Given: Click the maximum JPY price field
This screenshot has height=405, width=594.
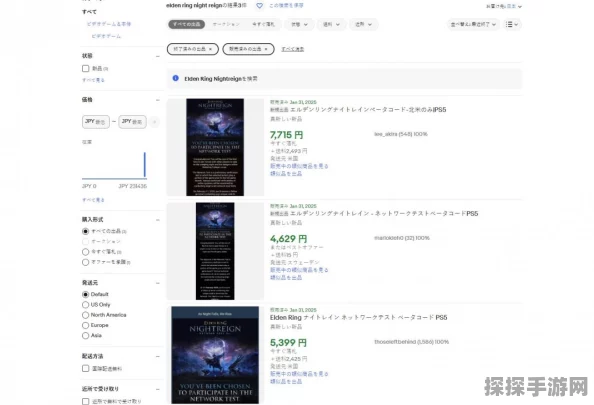Looking at the screenshot, I should pyautogui.click(x=132, y=122).
